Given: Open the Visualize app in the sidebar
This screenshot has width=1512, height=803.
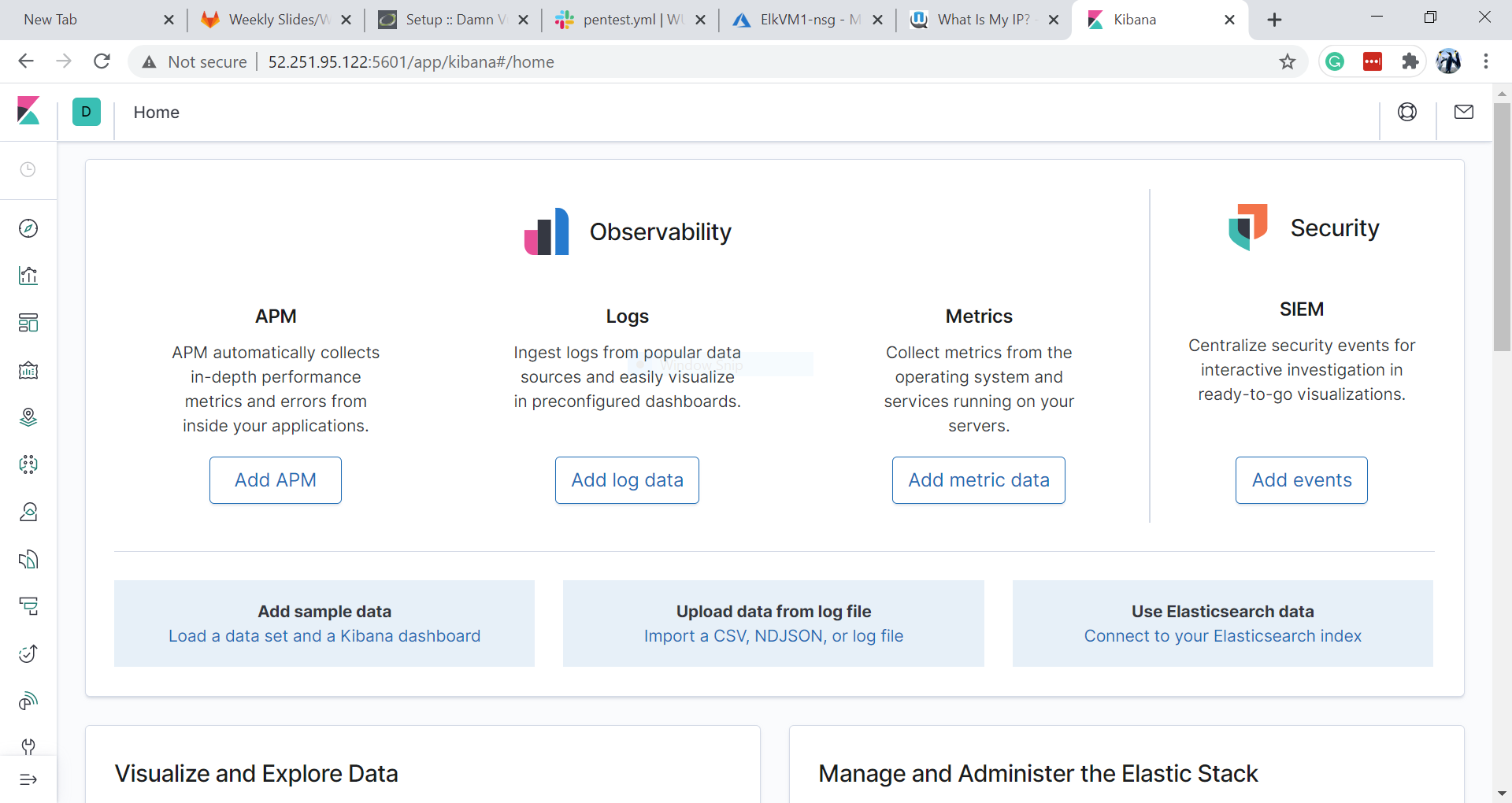Looking at the screenshot, I should point(28,276).
